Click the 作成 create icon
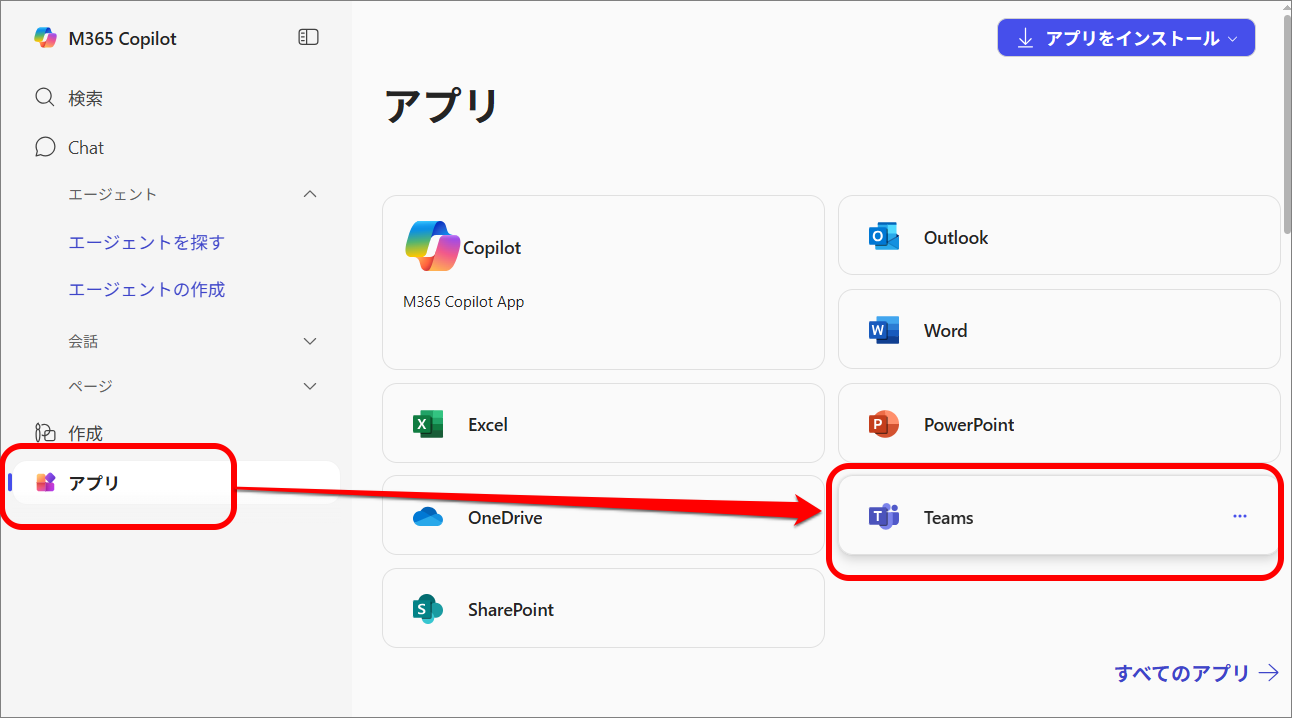Image resolution: width=1292 pixels, height=718 pixels. [x=44, y=433]
